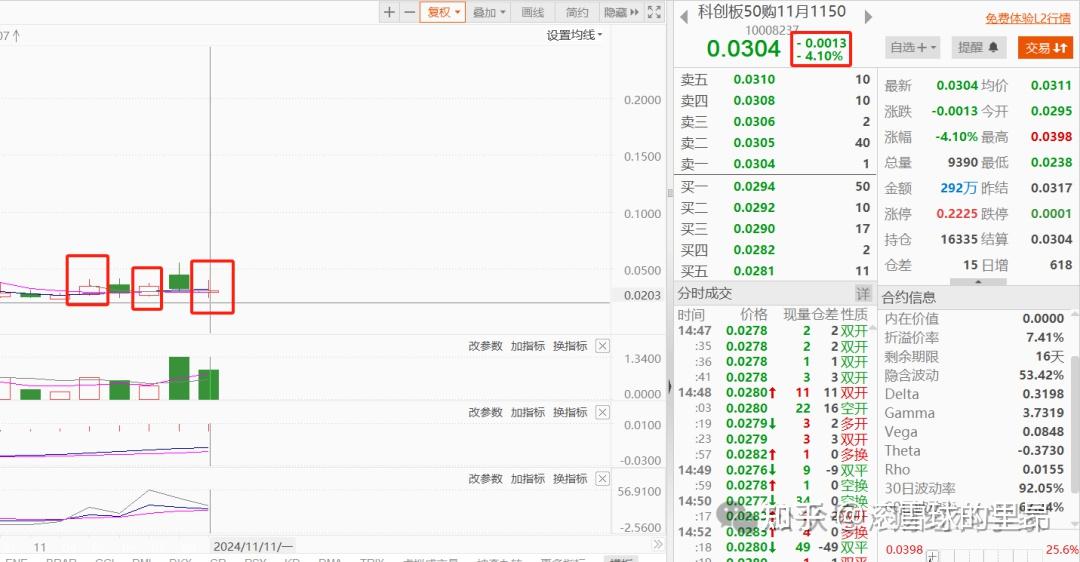
Task: Click the Delta value 0.3198
Action: click(1043, 394)
